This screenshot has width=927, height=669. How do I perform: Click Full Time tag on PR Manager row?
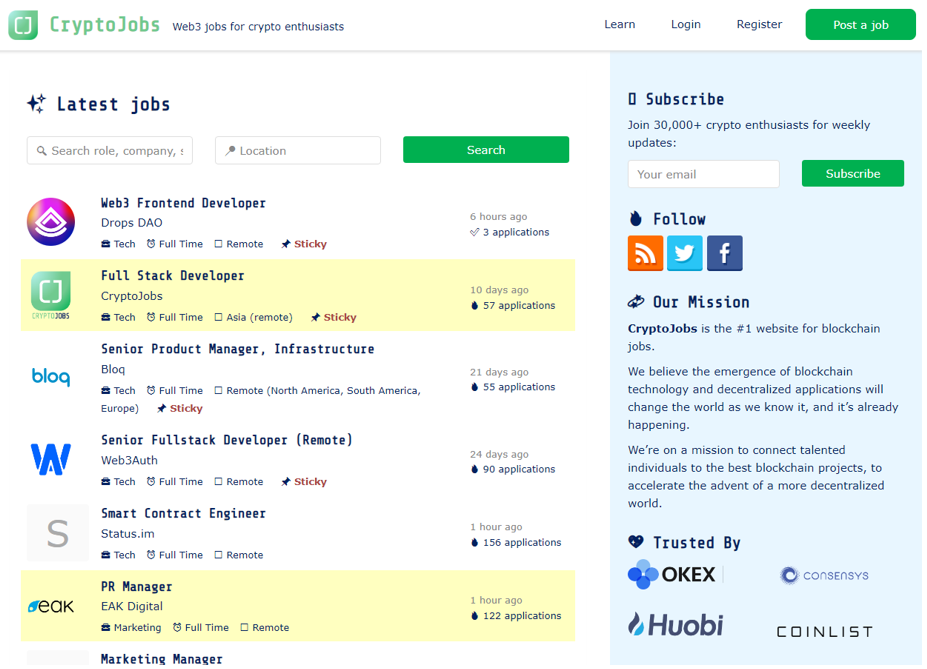click(x=200, y=628)
